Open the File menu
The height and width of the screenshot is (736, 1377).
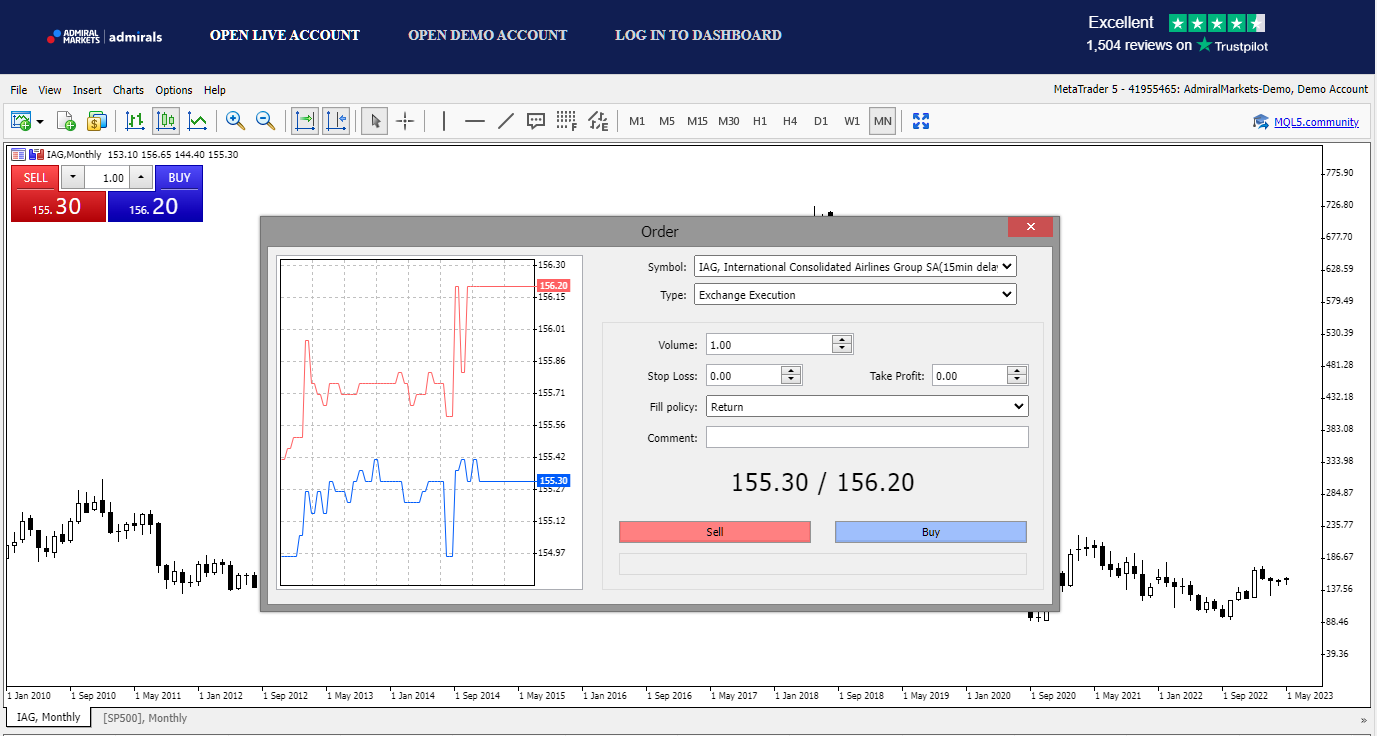click(x=19, y=90)
